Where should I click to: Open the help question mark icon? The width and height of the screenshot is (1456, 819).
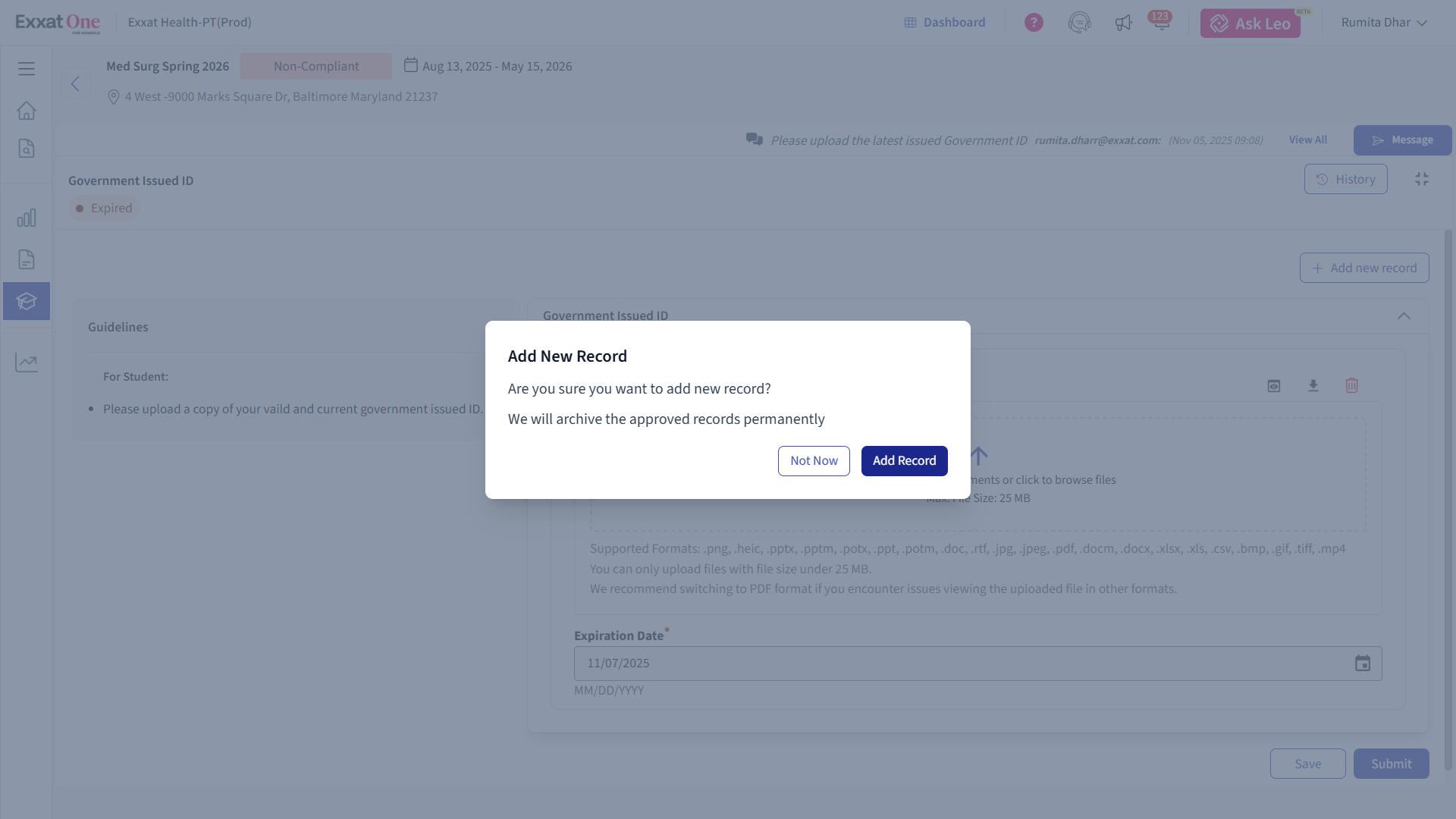[x=1034, y=23]
